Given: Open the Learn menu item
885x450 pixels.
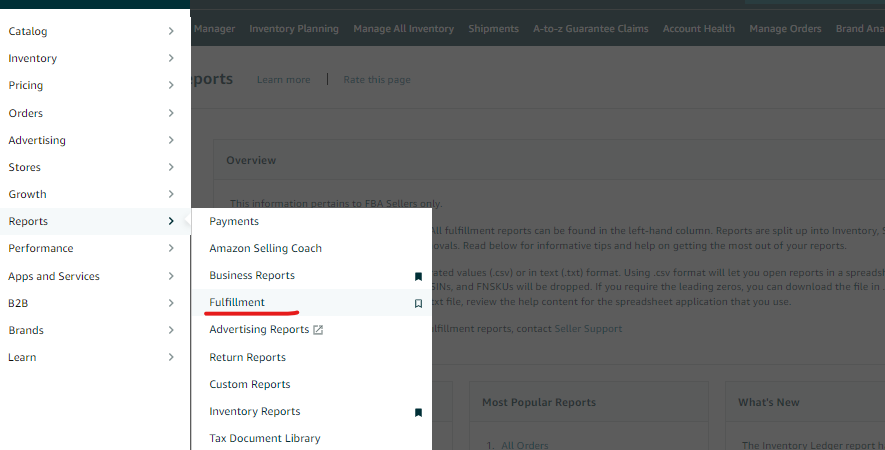Looking at the screenshot, I should click(95, 357).
